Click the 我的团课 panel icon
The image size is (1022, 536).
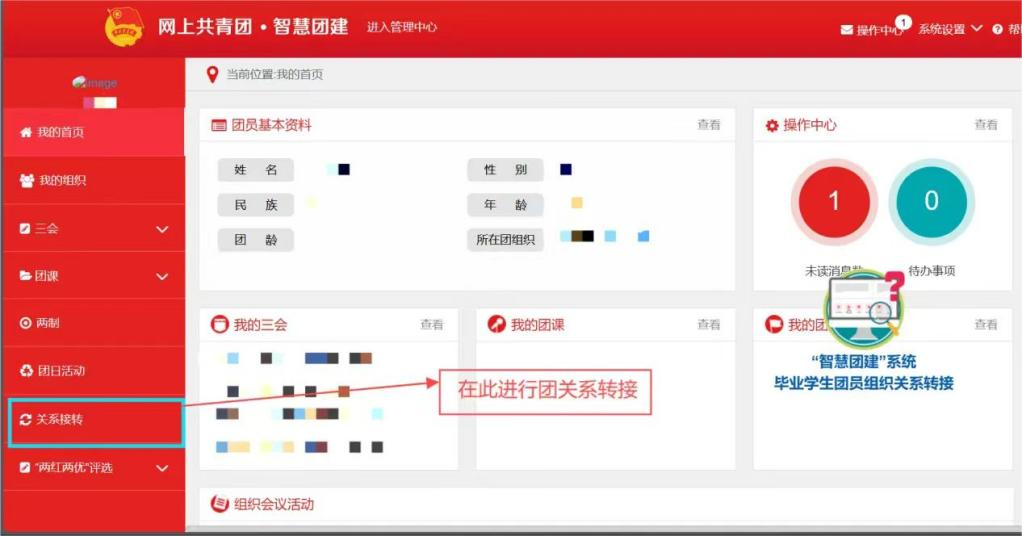coord(496,325)
